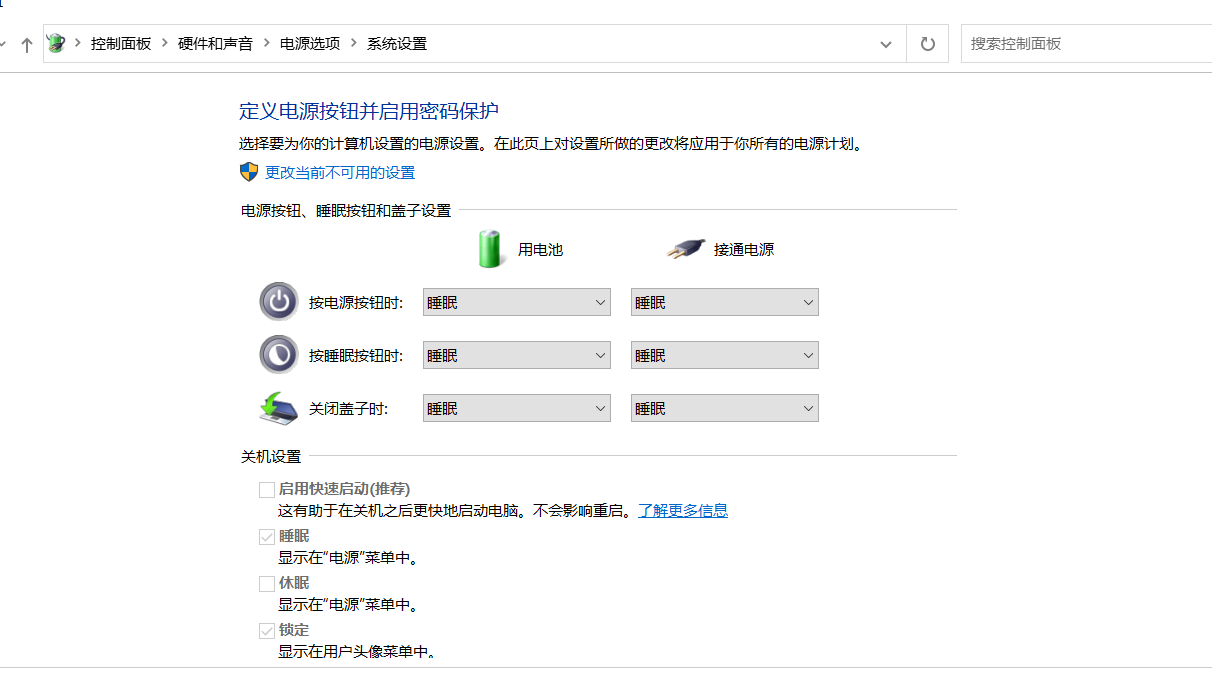This screenshot has height=673, width=1212.
Task: Expand the breadcrumb arrow right of 控制面板
Action: click(165, 43)
